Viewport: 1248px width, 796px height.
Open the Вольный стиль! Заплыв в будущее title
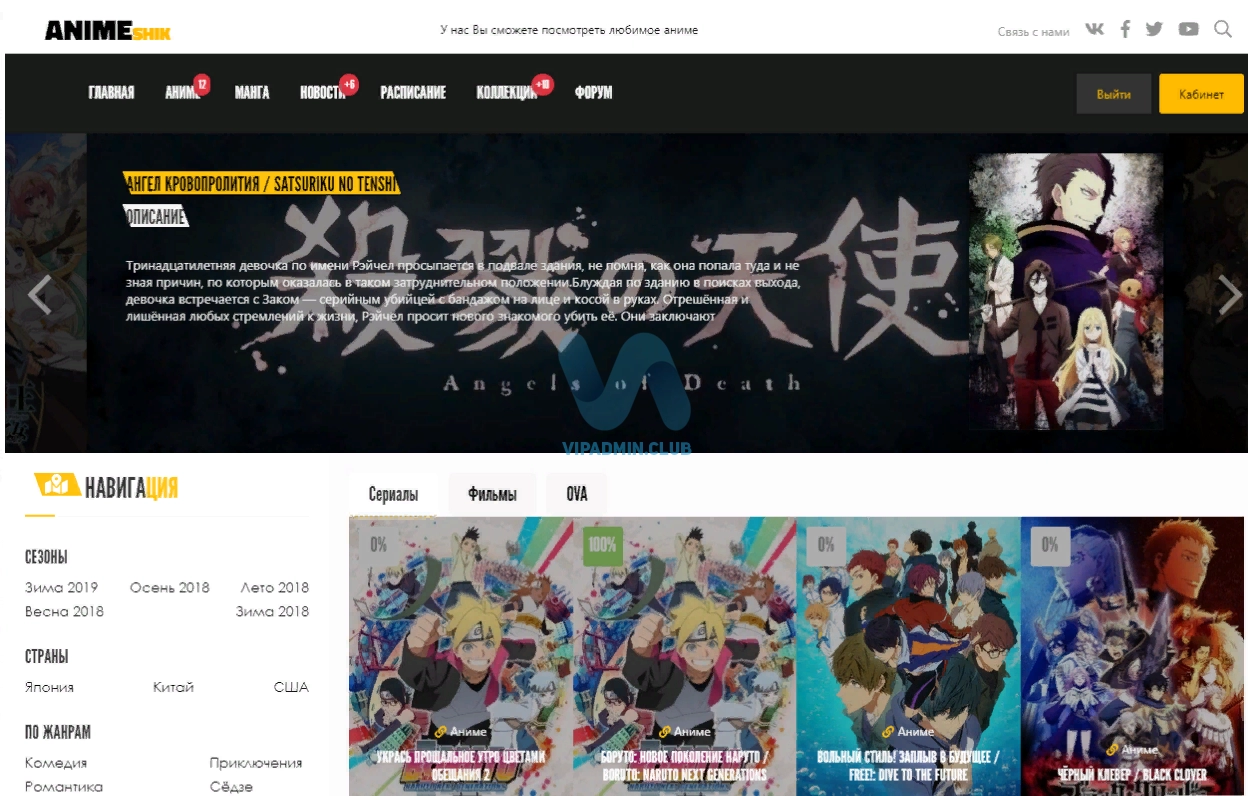click(x=908, y=765)
